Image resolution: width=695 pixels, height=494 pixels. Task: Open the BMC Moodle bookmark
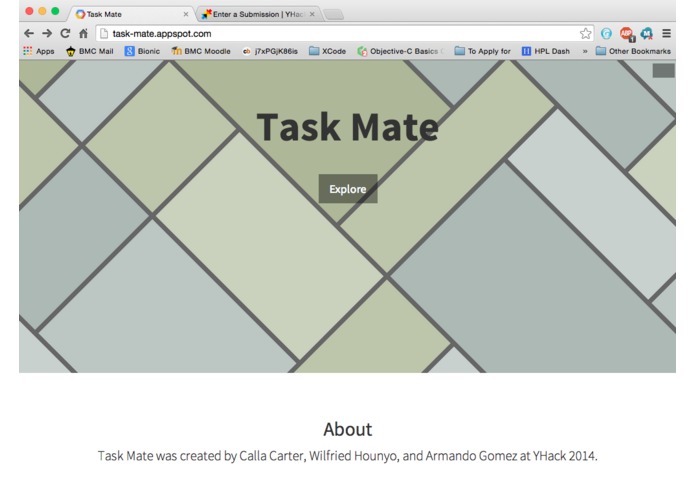click(201, 51)
